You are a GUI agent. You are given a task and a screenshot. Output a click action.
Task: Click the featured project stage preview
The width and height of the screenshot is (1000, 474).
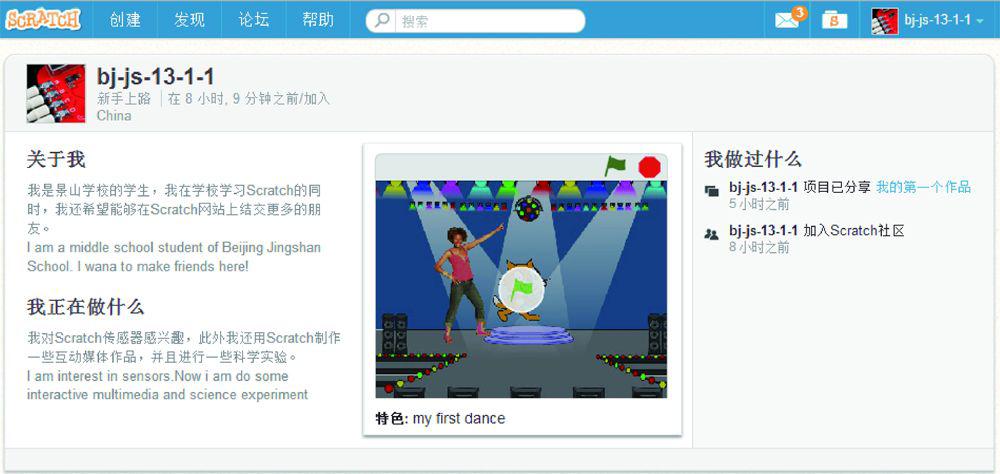point(521,290)
